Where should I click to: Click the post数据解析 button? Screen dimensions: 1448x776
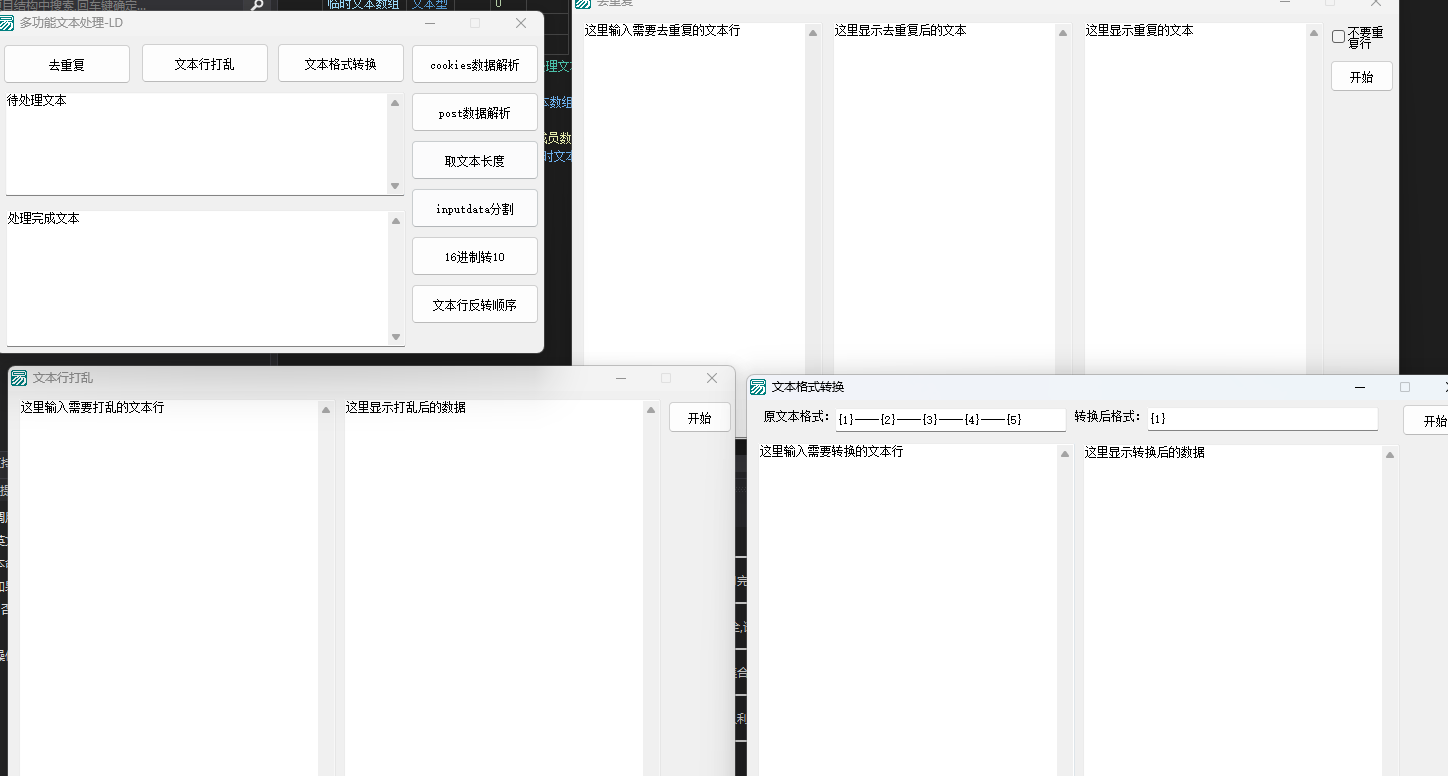474,113
